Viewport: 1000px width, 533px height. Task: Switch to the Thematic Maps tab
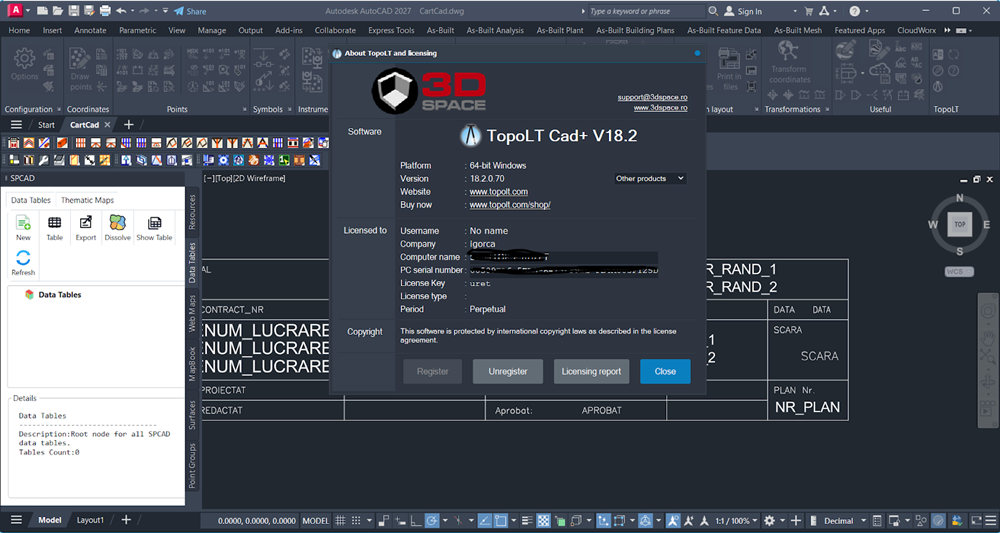coord(87,200)
